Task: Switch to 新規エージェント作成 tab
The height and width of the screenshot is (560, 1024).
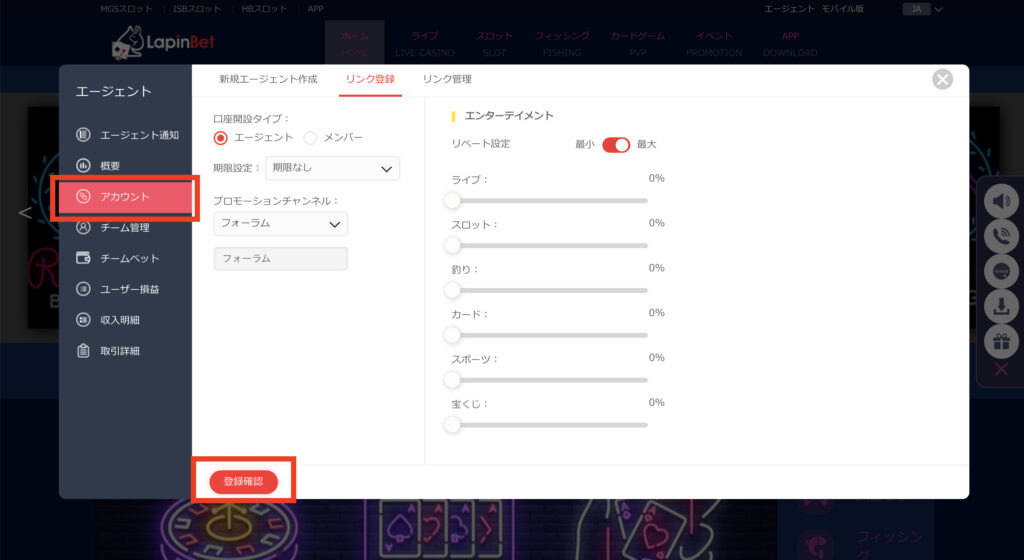Action: [x=268, y=79]
